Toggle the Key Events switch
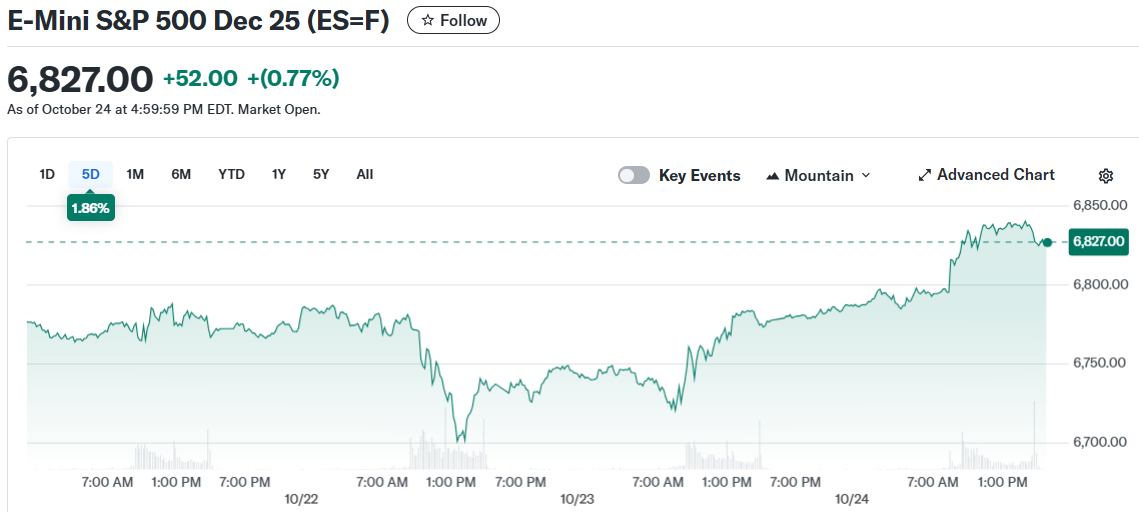The image size is (1139, 512). point(634,176)
